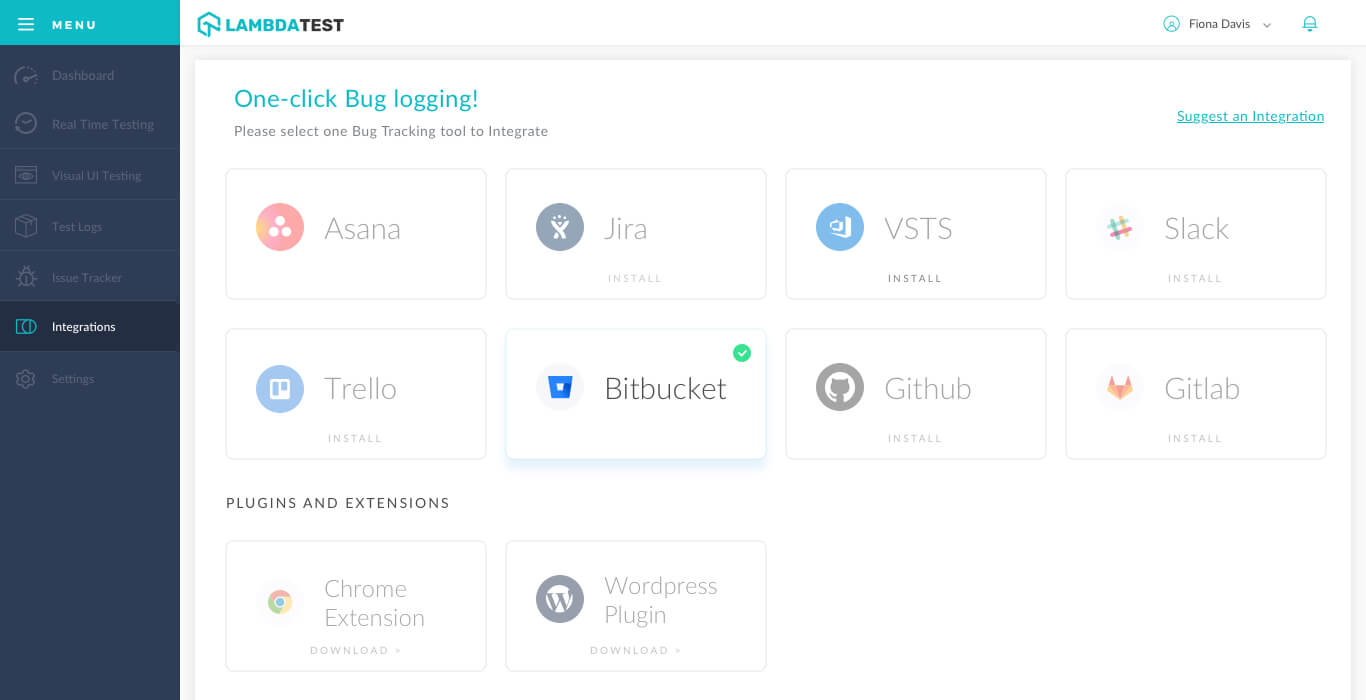Toggle the Bitbucket green checkmark

(x=742, y=353)
